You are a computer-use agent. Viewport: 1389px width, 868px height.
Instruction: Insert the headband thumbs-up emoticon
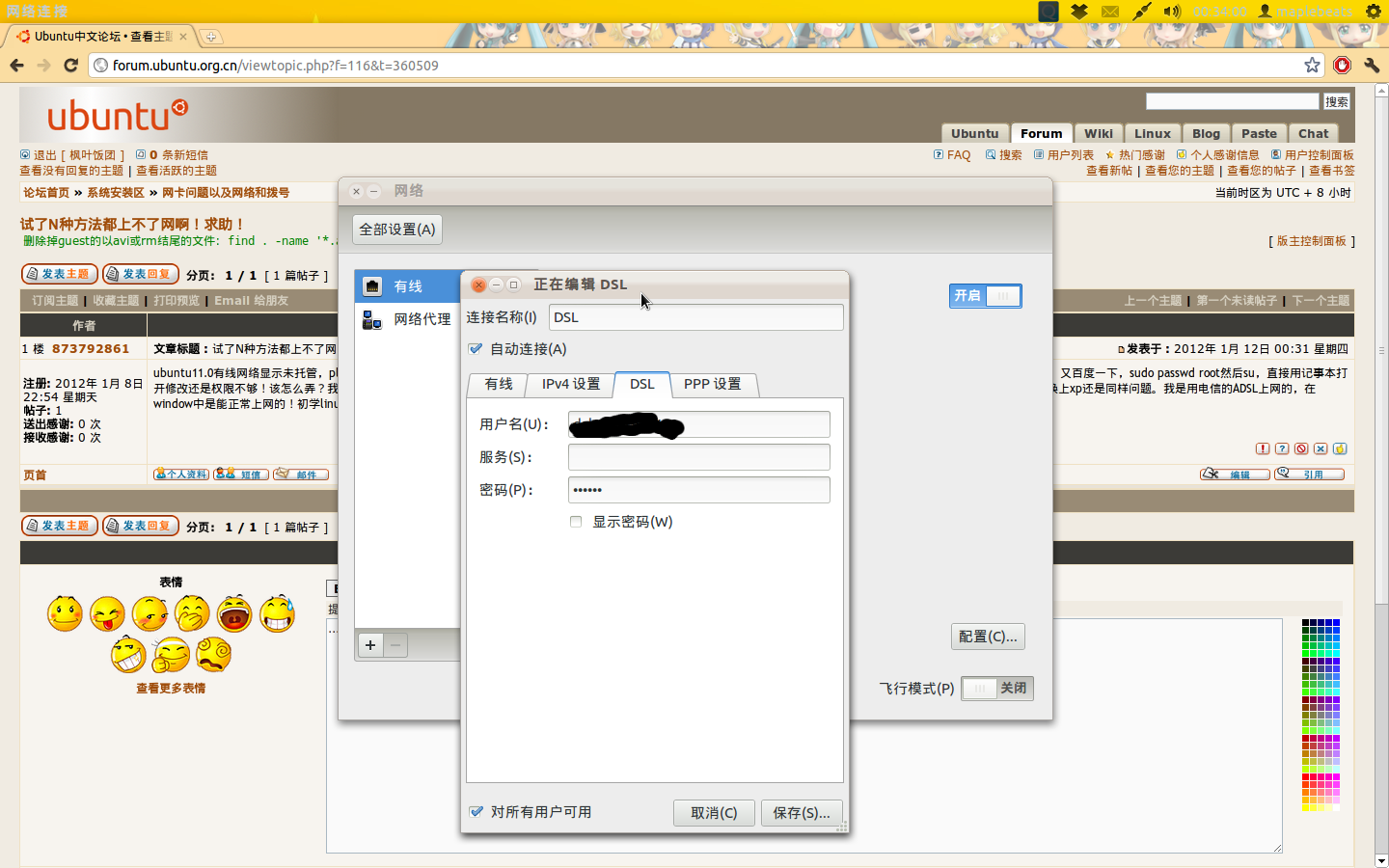coord(171,654)
